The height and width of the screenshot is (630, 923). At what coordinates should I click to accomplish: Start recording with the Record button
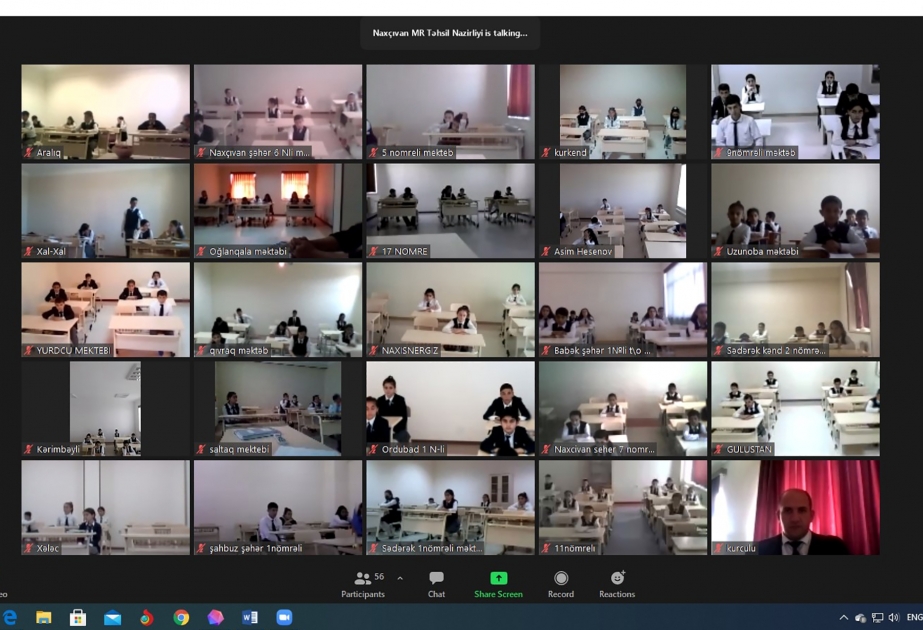click(x=561, y=585)
